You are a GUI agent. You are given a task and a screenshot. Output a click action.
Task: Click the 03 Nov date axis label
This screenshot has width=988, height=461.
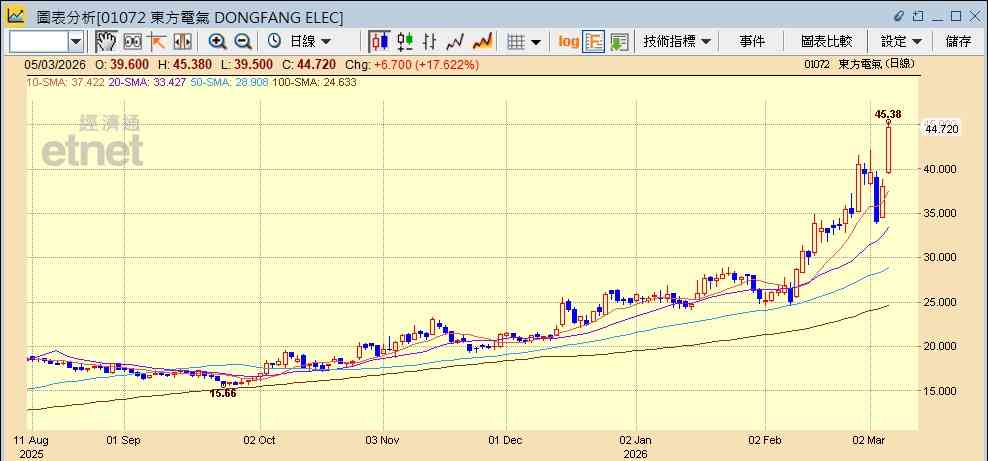382,440
